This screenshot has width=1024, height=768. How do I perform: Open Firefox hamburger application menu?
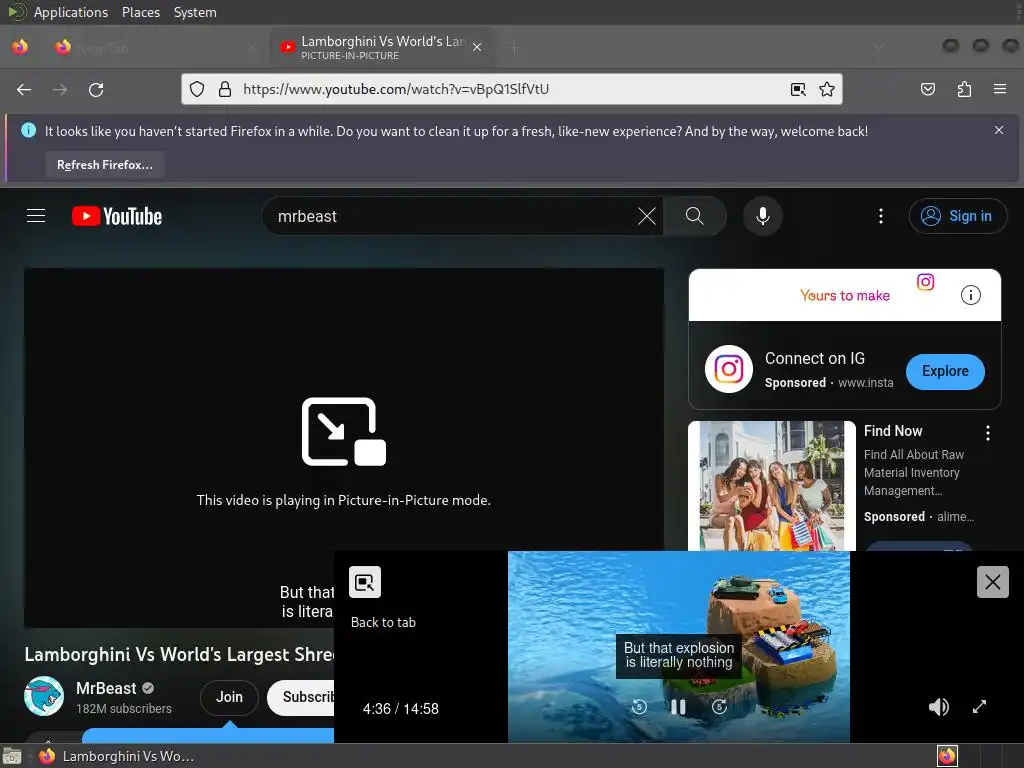coord(1000,89)
